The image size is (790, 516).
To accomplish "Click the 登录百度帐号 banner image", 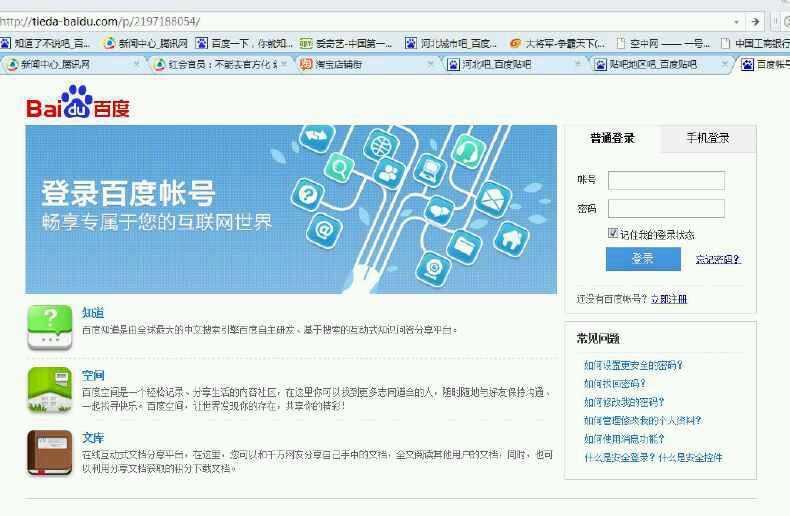I will (x=291, y=209).
